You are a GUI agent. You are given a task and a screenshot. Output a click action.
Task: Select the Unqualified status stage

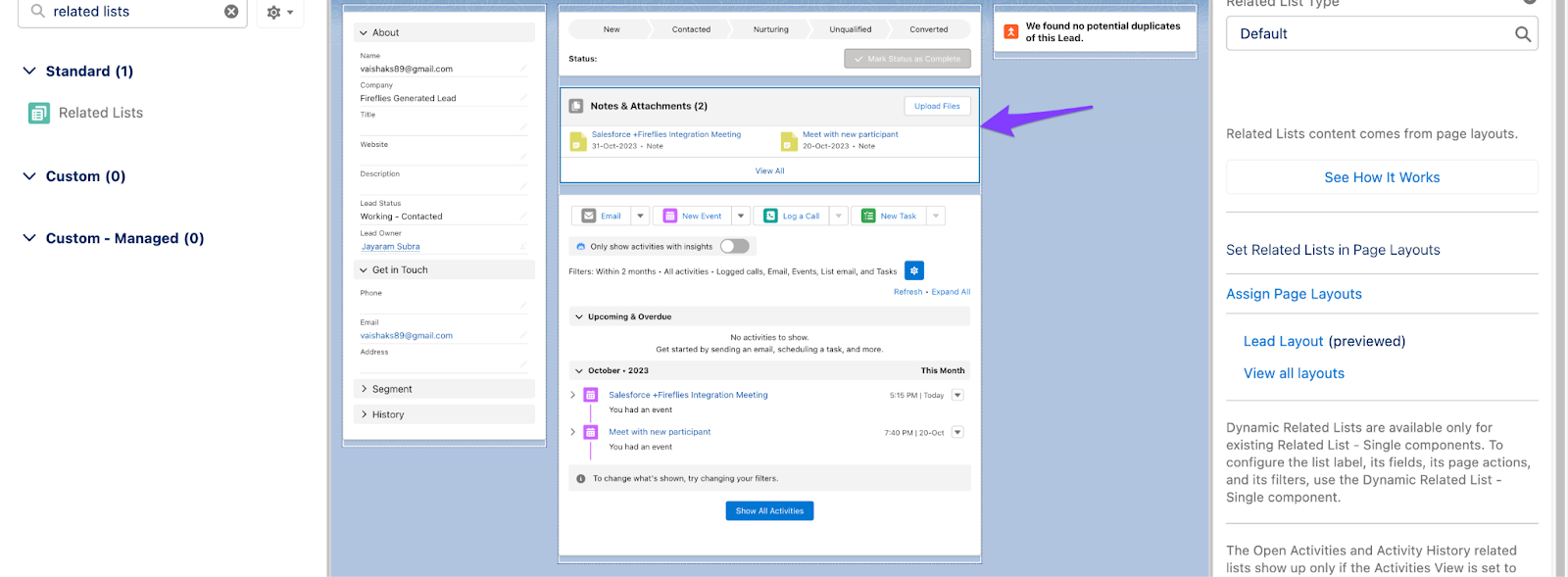click(x=850, y=29)
